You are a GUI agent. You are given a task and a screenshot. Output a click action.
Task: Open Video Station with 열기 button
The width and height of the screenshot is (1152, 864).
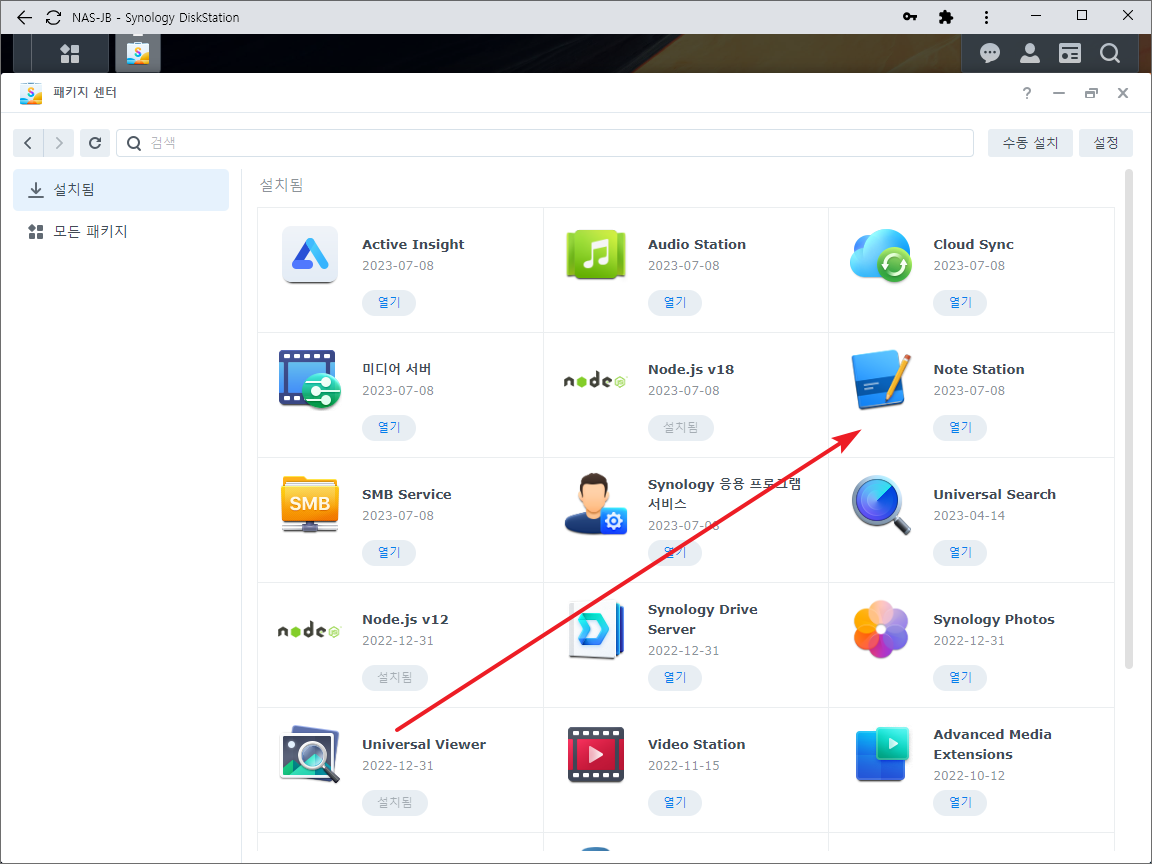[674, 802]
